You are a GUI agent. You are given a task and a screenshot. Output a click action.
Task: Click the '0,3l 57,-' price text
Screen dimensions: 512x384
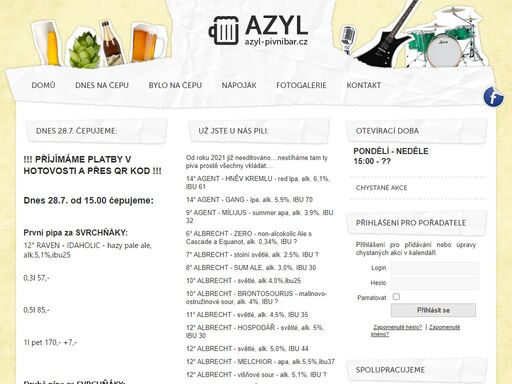tap(36, 278)
